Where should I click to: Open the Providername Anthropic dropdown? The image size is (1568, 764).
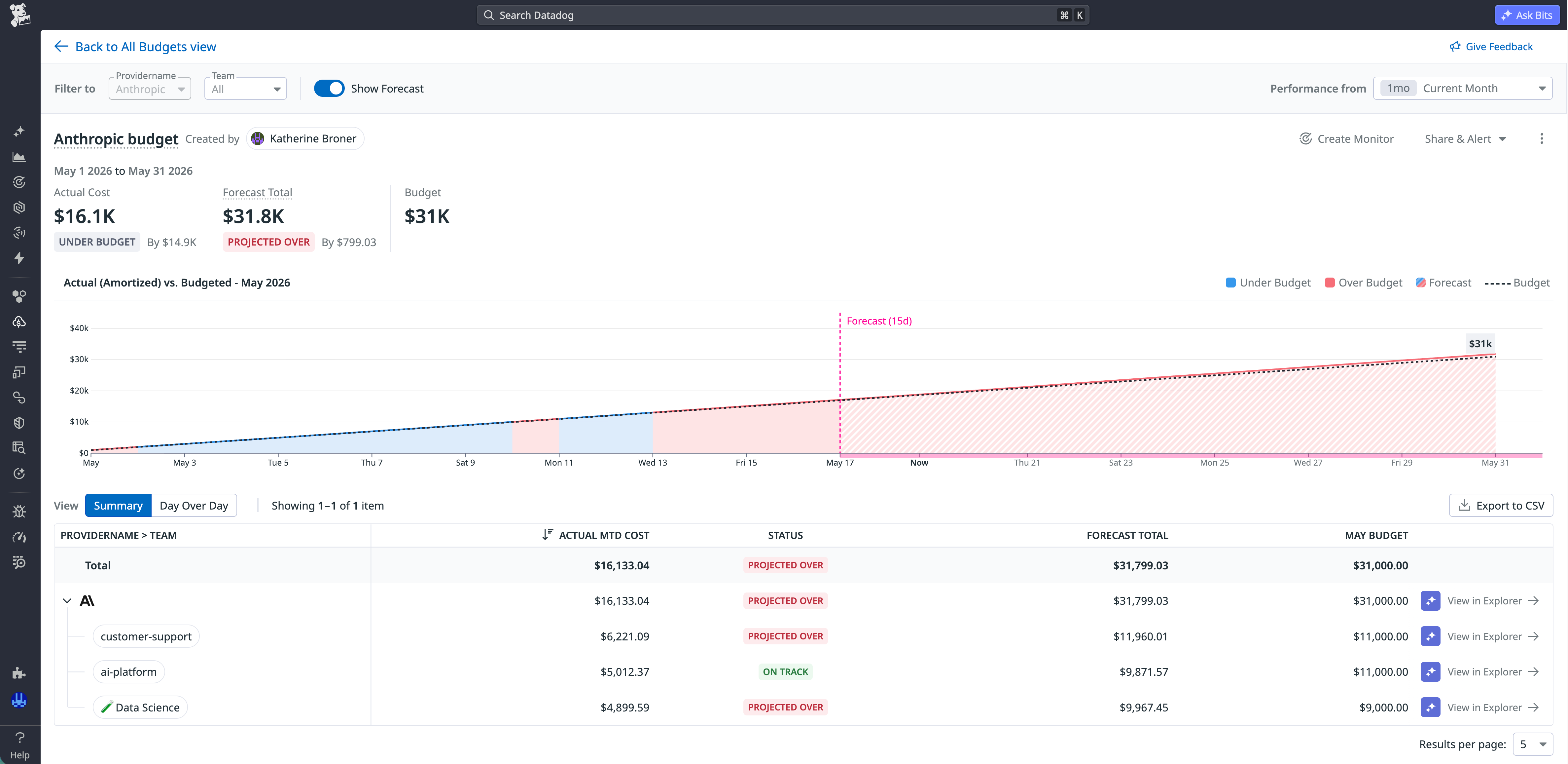click(x=150, y=89)
